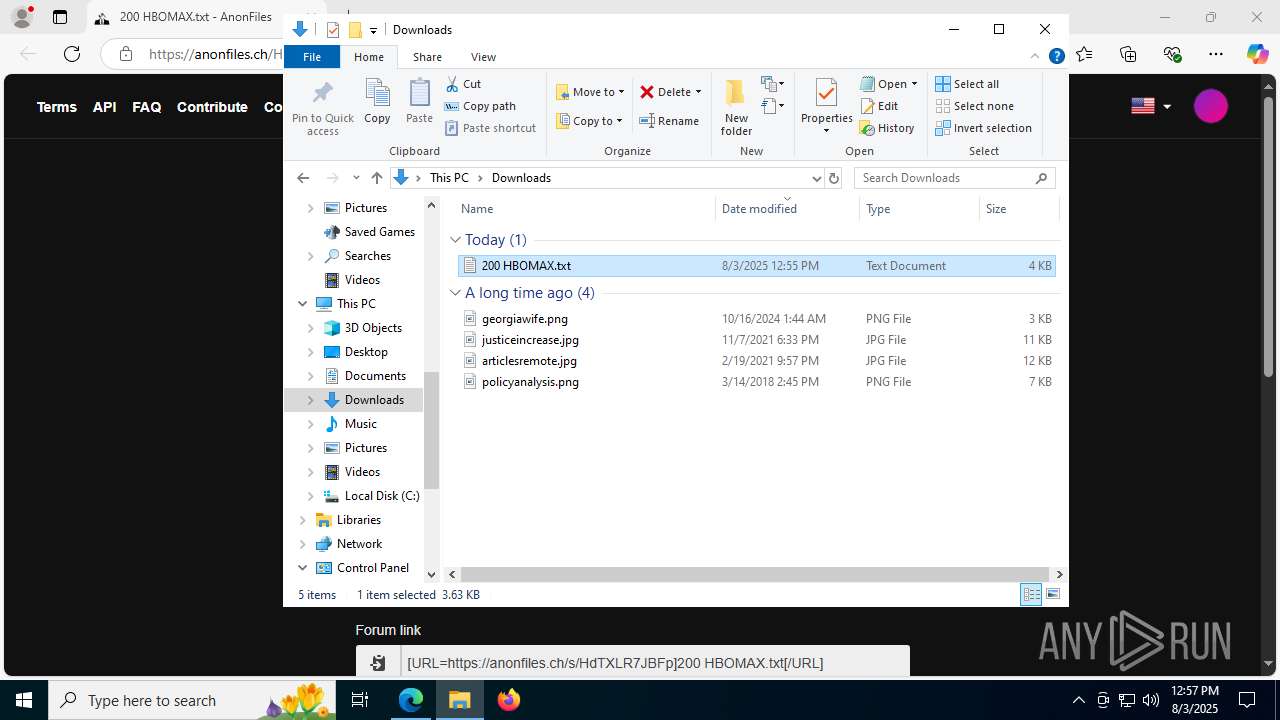Viewport: 1280px width, 720px height.
Task: Open the Copy to dropdown
Action: (x=590, y=121)
